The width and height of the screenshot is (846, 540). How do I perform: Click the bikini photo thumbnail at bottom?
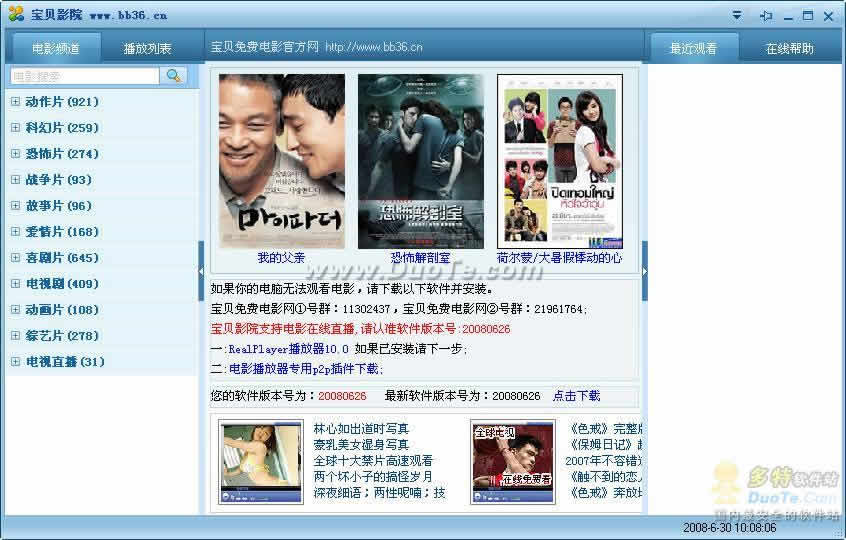click(x=261, y=462)
